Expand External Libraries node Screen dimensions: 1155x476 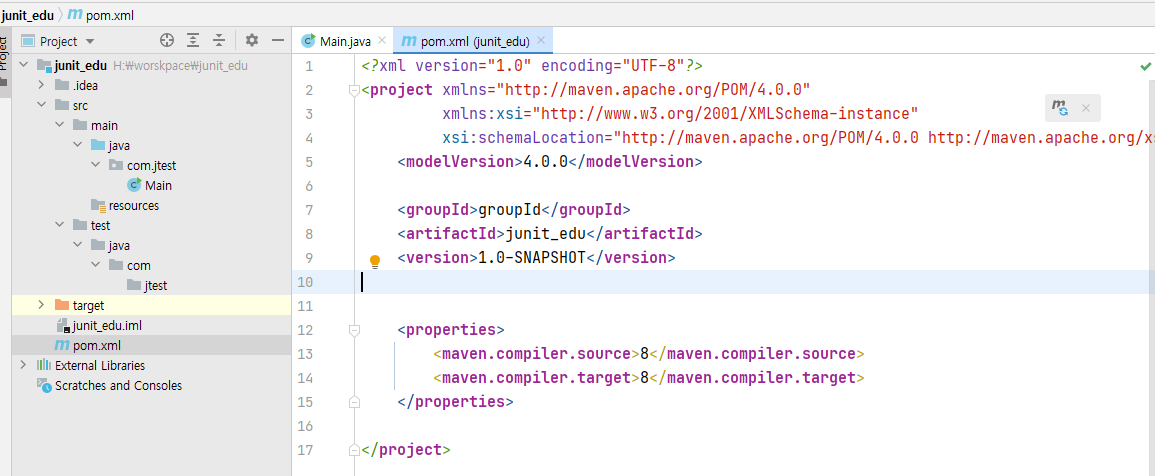24,365
